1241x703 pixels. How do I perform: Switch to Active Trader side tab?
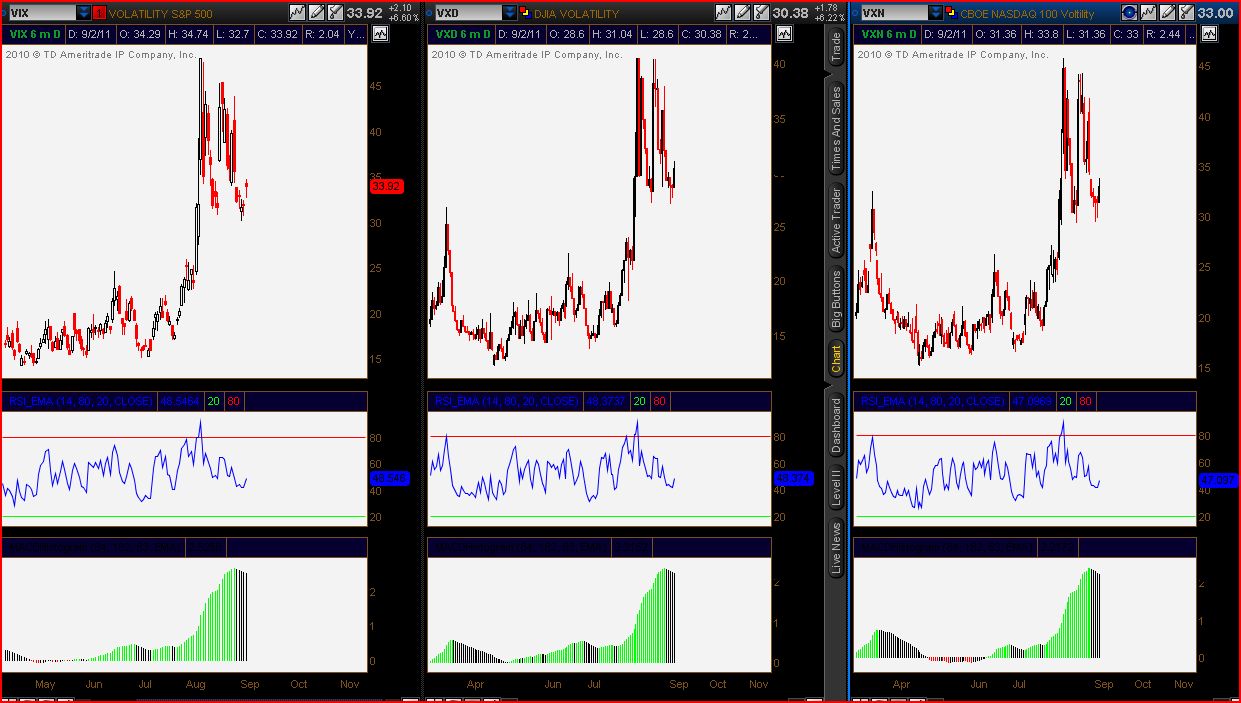coord(836,220)
